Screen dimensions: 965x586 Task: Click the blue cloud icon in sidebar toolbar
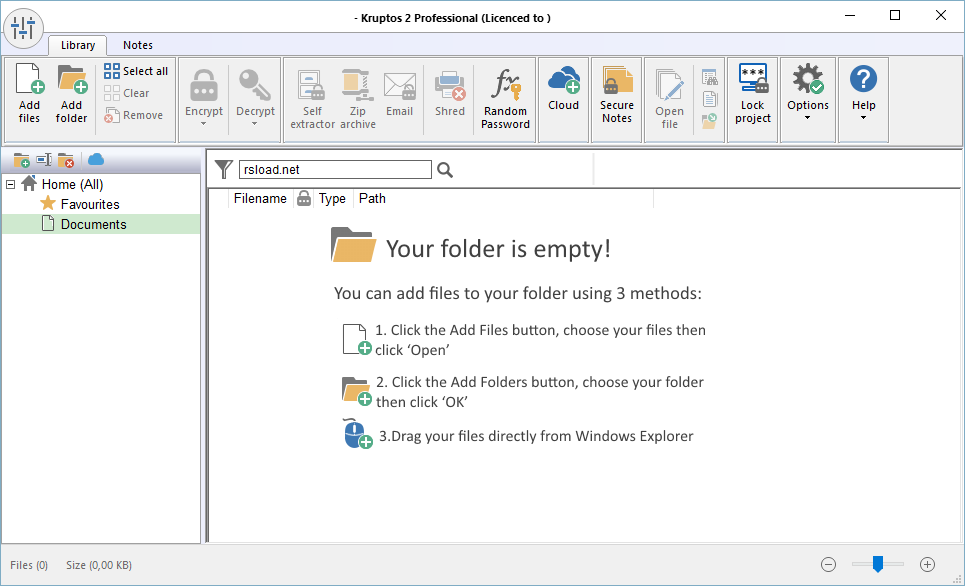click(x=96, y=160)
